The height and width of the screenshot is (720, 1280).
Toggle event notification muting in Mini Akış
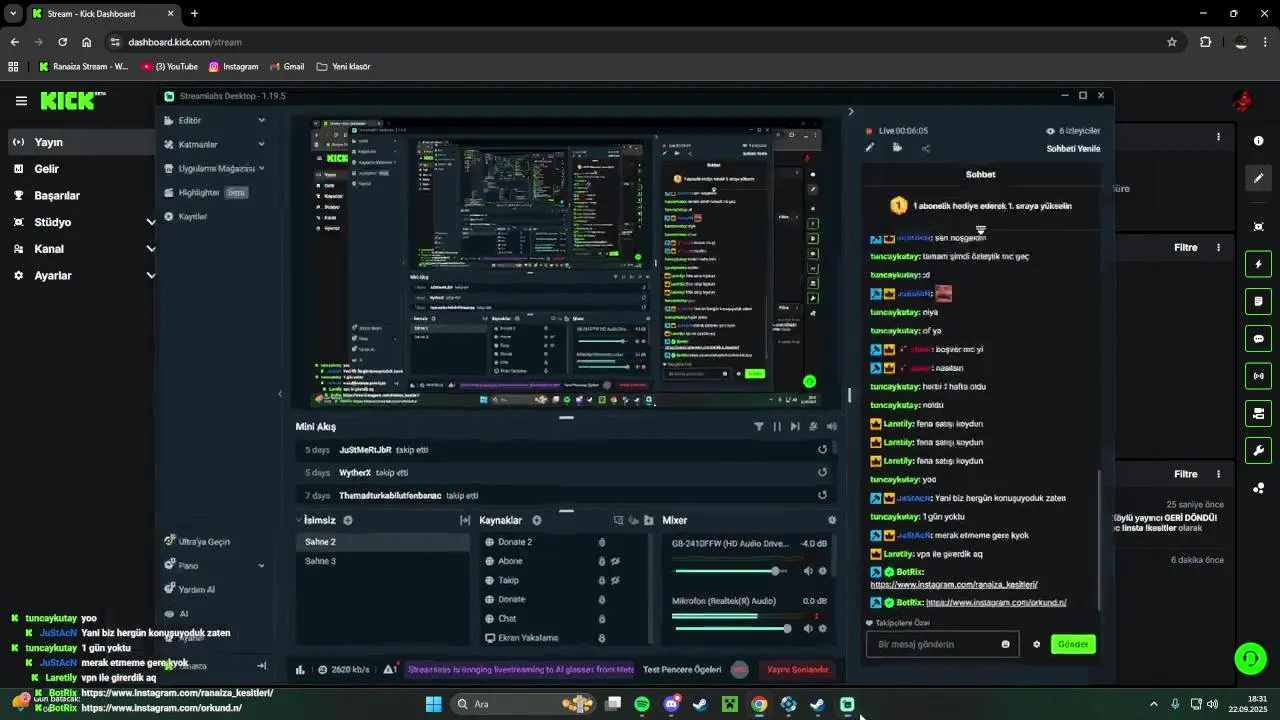pos(813,426)
